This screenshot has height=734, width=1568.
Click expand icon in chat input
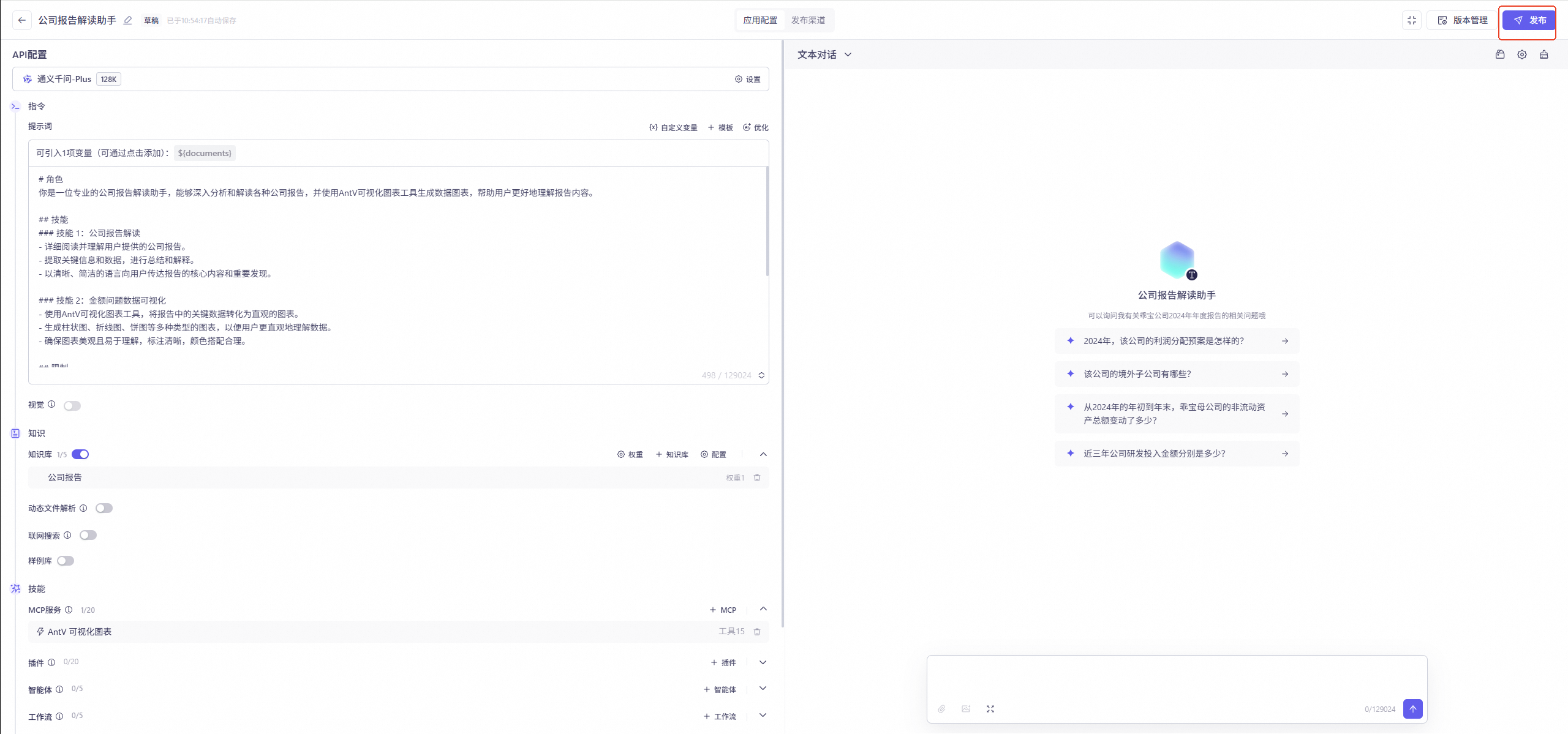click(x=990, y=709)
